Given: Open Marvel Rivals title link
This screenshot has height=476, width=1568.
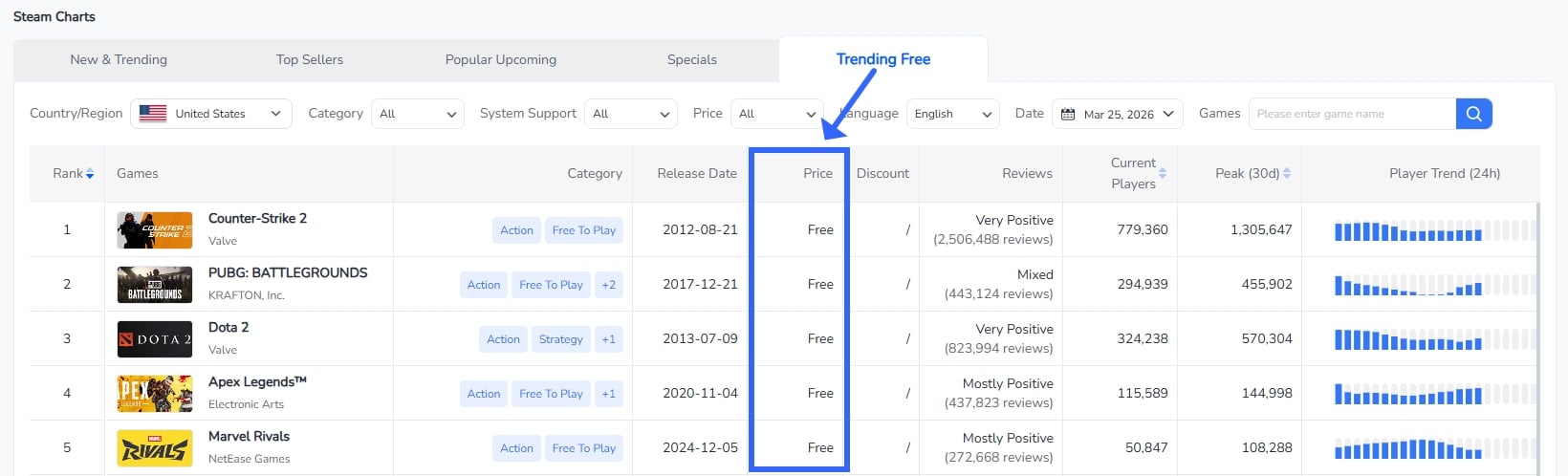Looking at the screenshot, I should click(x=249, y=436).
